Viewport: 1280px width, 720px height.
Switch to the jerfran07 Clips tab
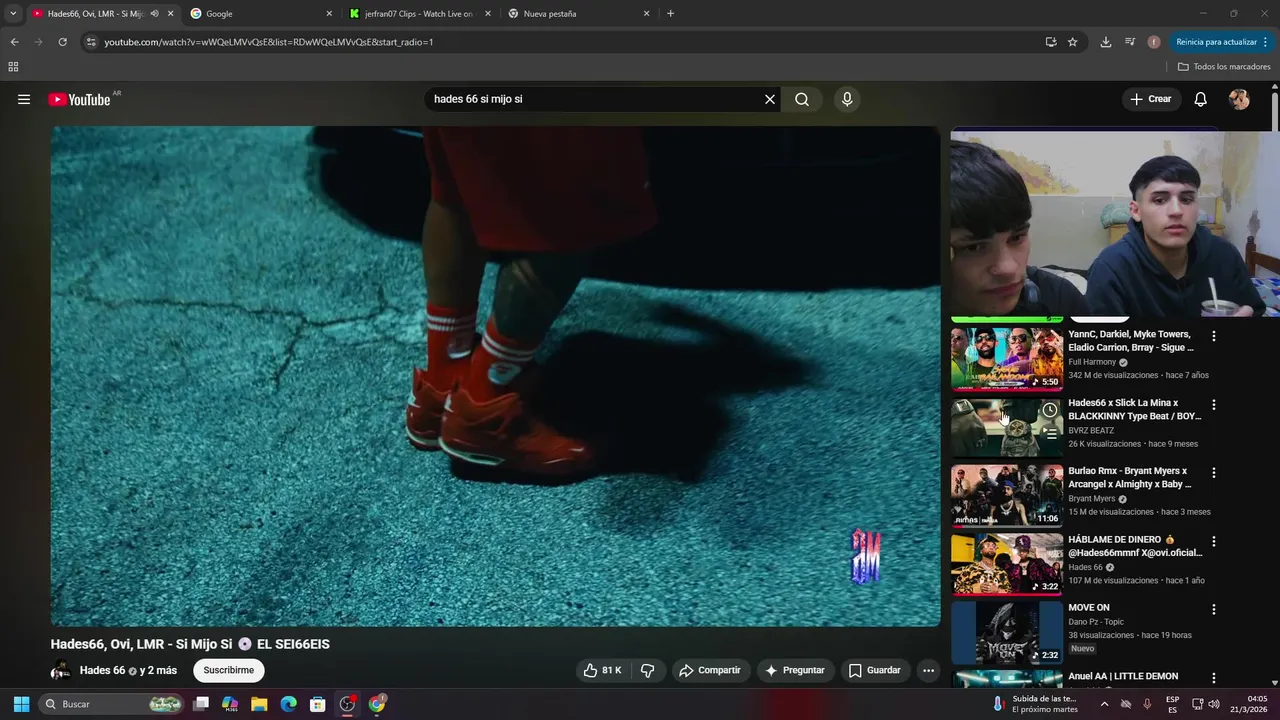point(418,14)
